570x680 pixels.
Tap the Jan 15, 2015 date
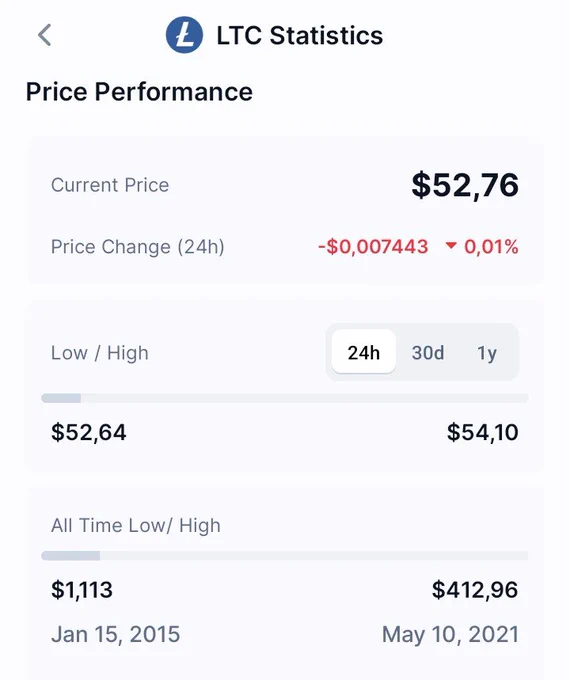tap(115, 634)
